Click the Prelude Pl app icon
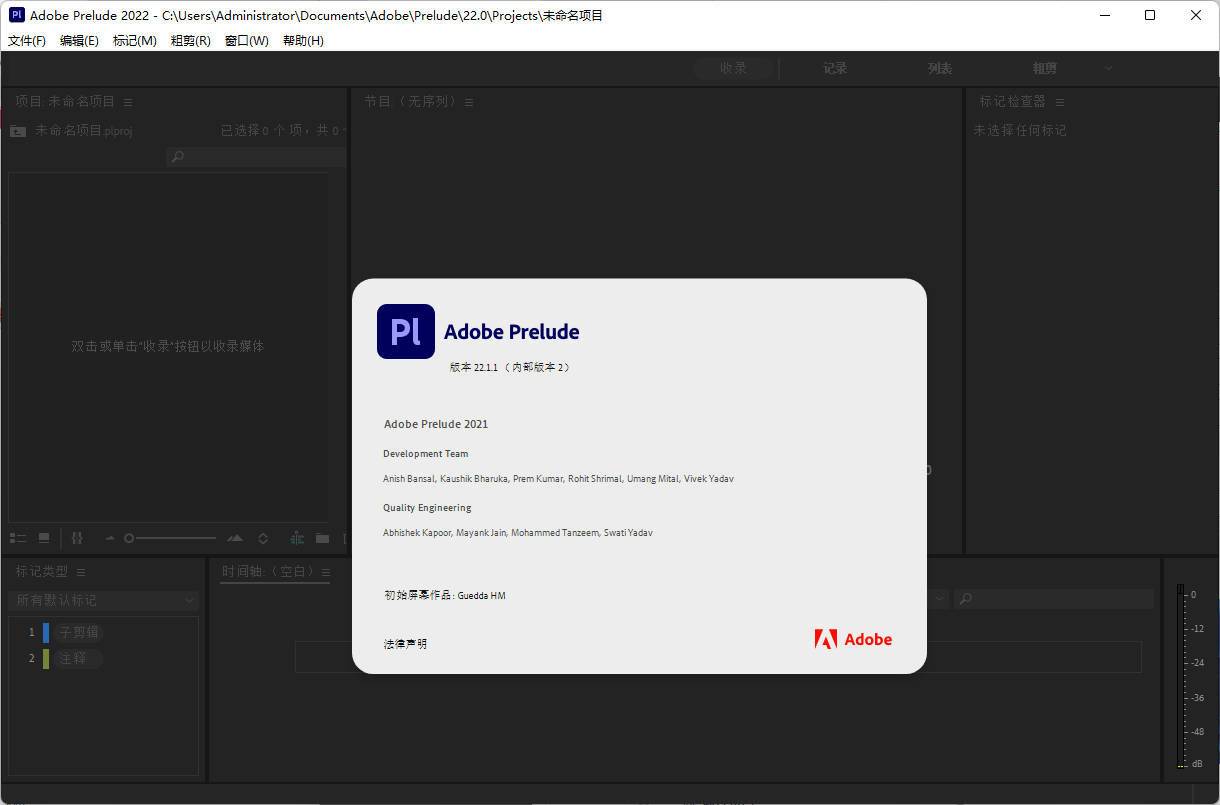This screenshot has height=805, width=1220. [406, 331]
